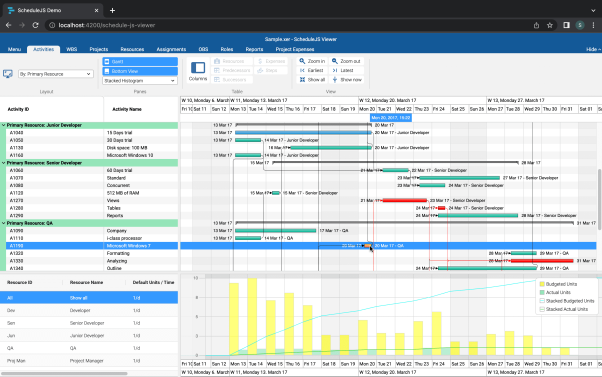Image resolution: width=602 pixels, height=377 pixels.
Task: Toggle Steps table option
Action: [x=271, y=70]
